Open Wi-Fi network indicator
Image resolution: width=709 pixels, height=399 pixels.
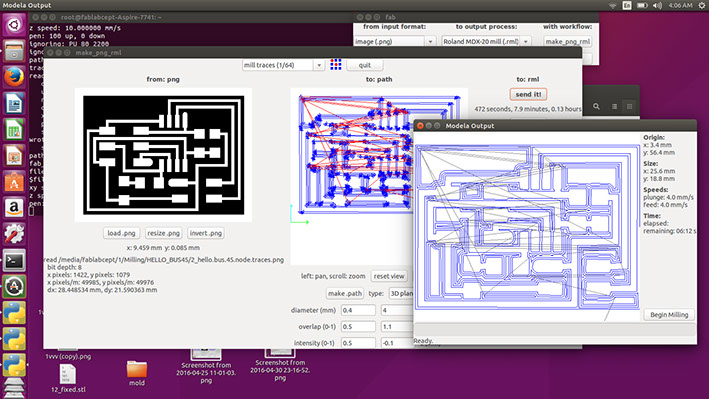613,5
